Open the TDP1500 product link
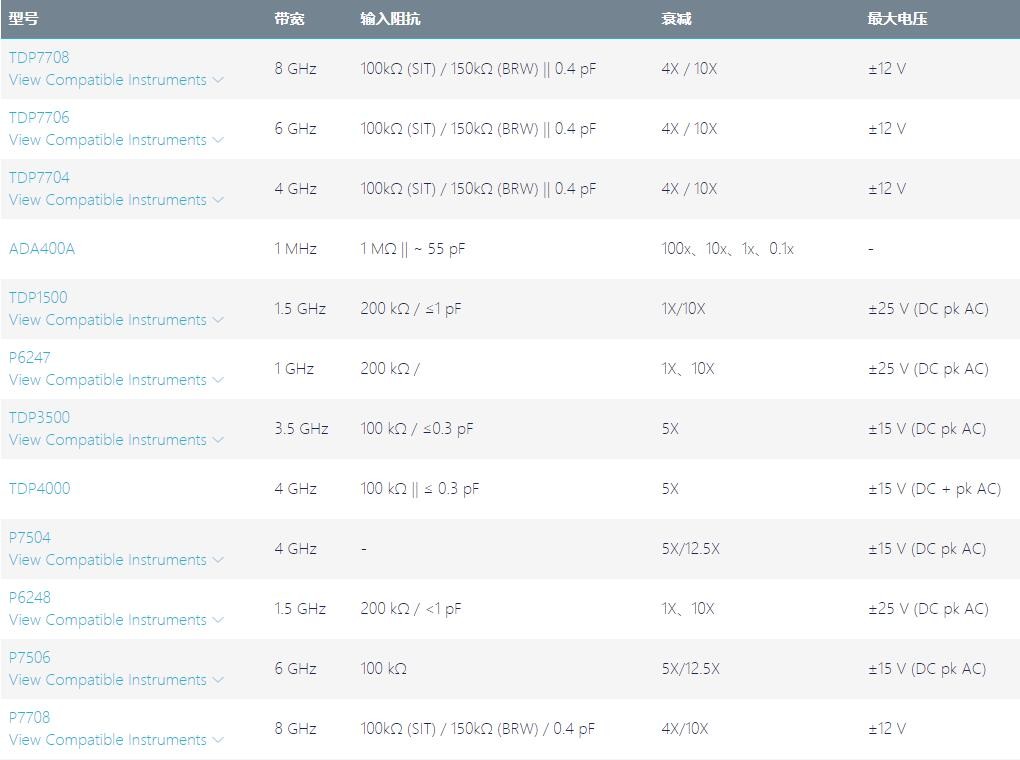 pyautogui.click(x=38, y=297)
